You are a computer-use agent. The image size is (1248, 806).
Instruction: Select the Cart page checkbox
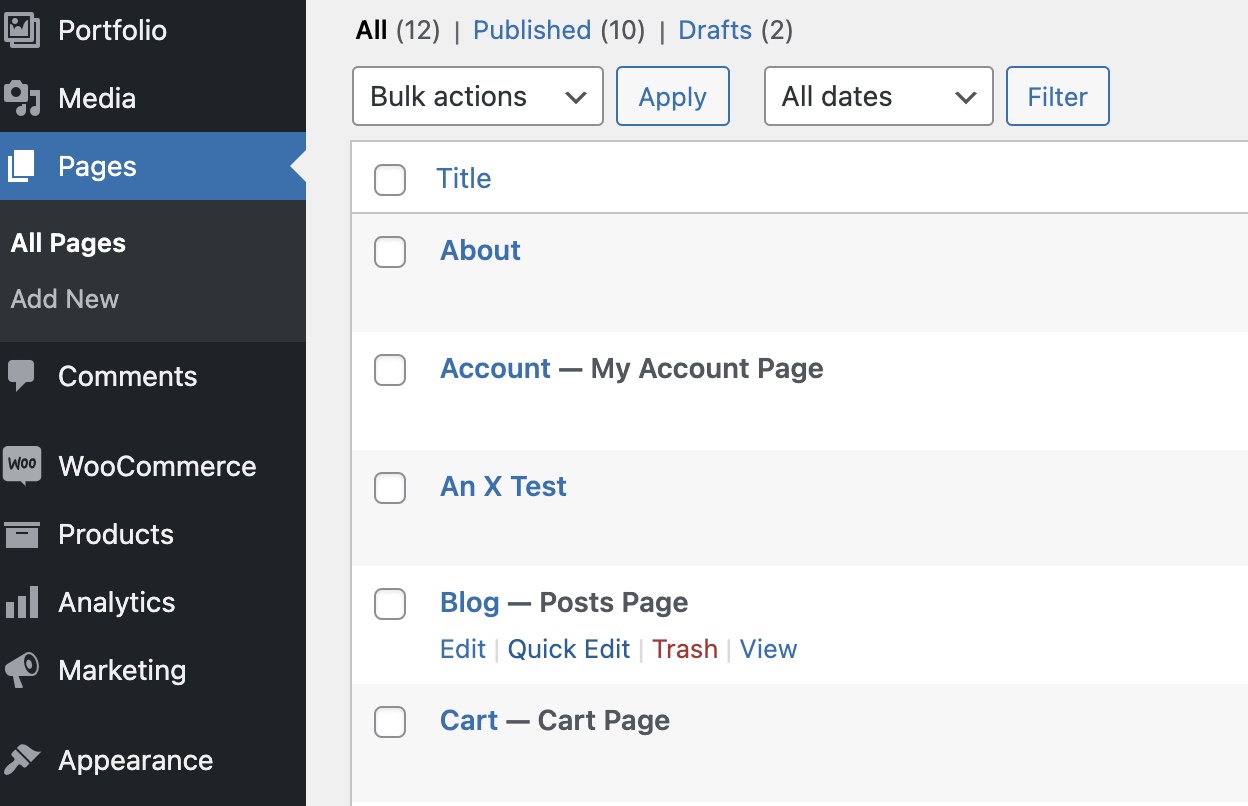(x=390, y=721)
